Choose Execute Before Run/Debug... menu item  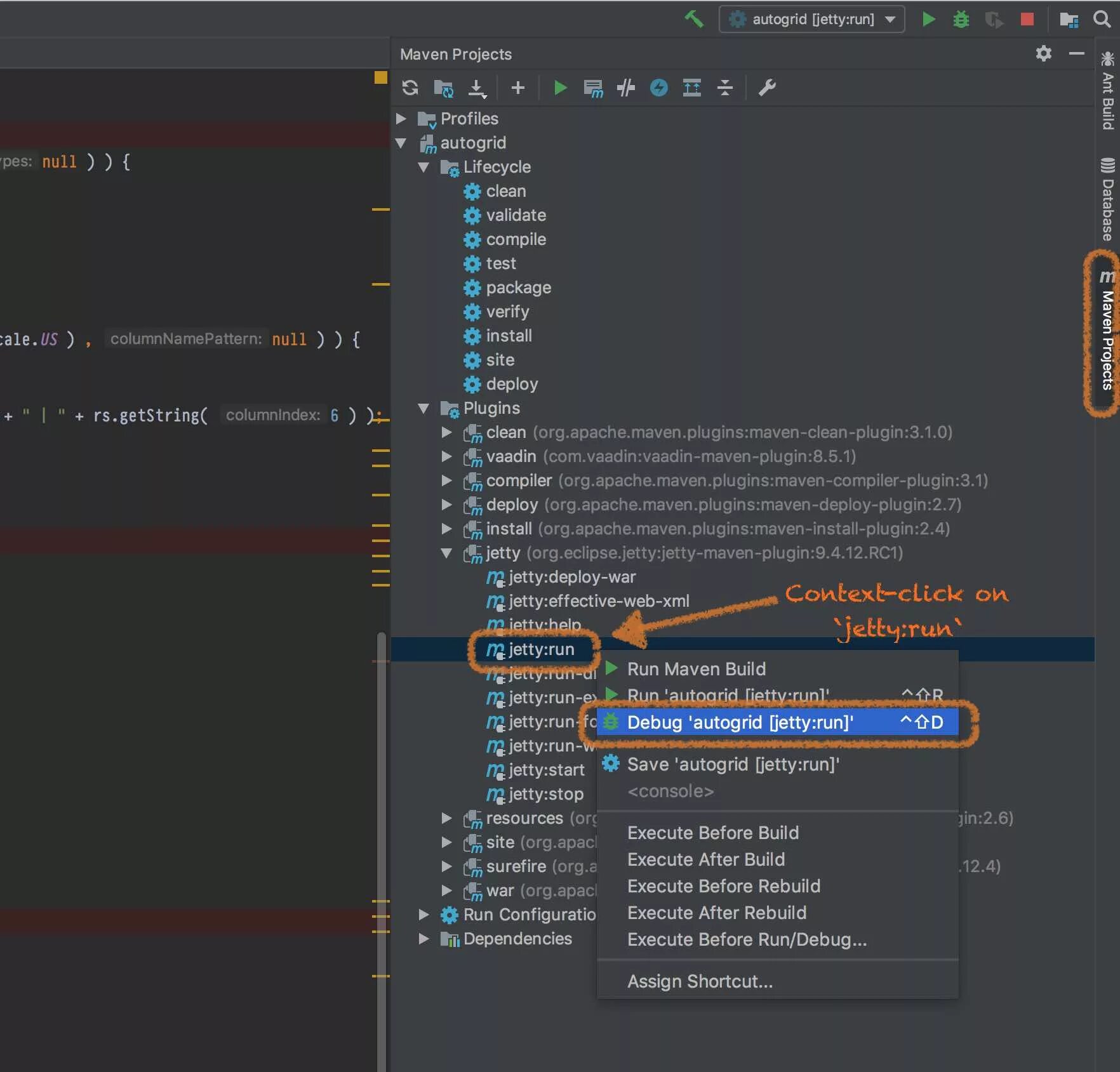pos(778,939)
